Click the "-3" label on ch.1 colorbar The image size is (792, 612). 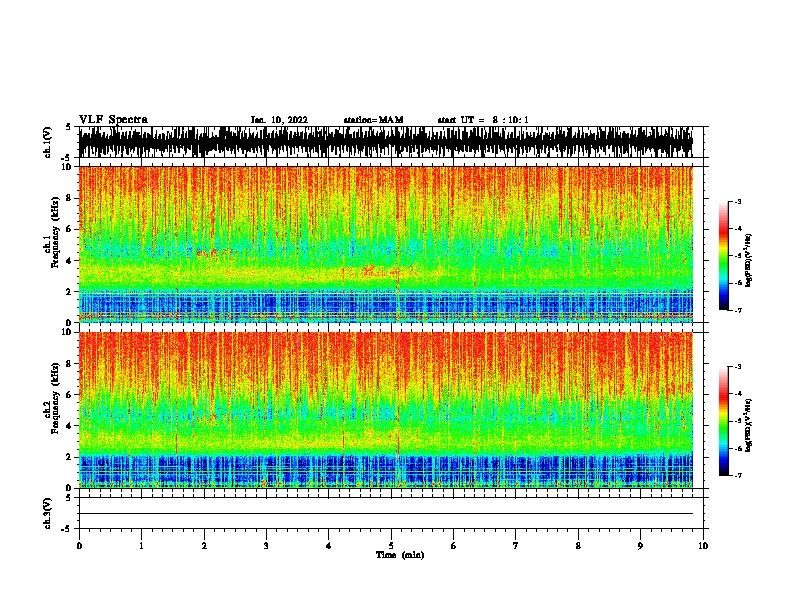737,201
